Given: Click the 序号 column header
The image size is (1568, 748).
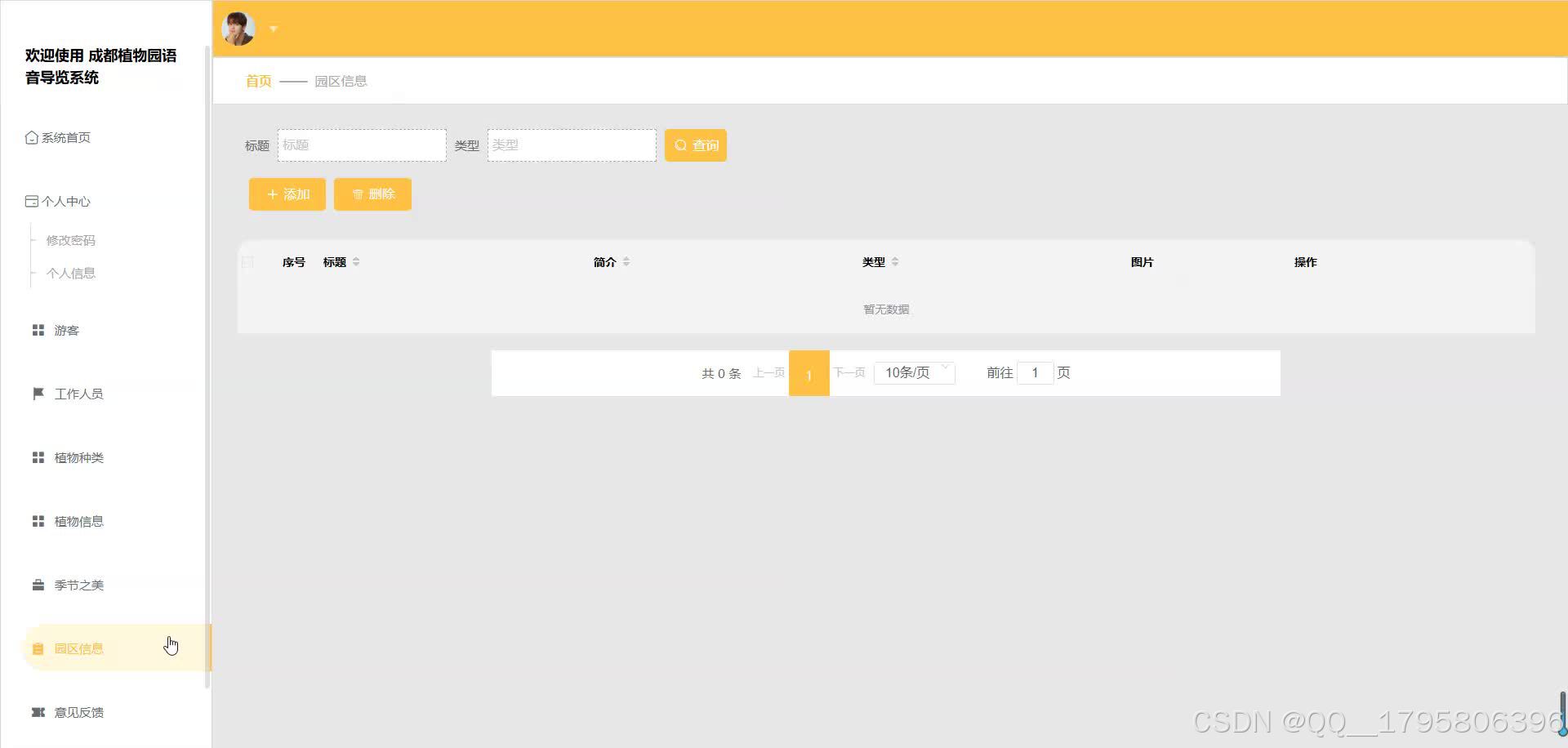Looking at the screenshot, I should 294,262.
